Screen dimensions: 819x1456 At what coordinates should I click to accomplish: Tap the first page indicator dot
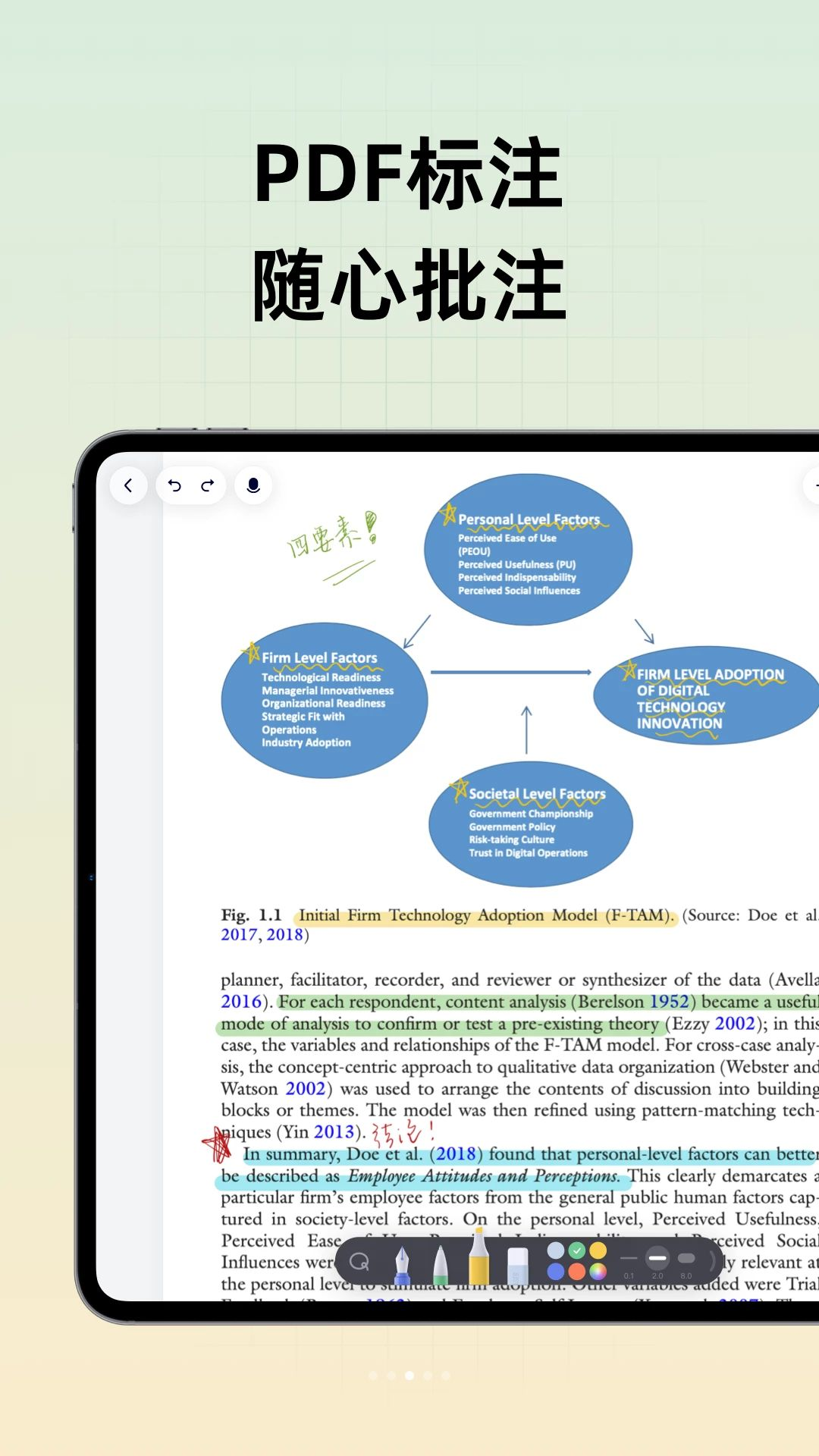[x=373, y=1376]
